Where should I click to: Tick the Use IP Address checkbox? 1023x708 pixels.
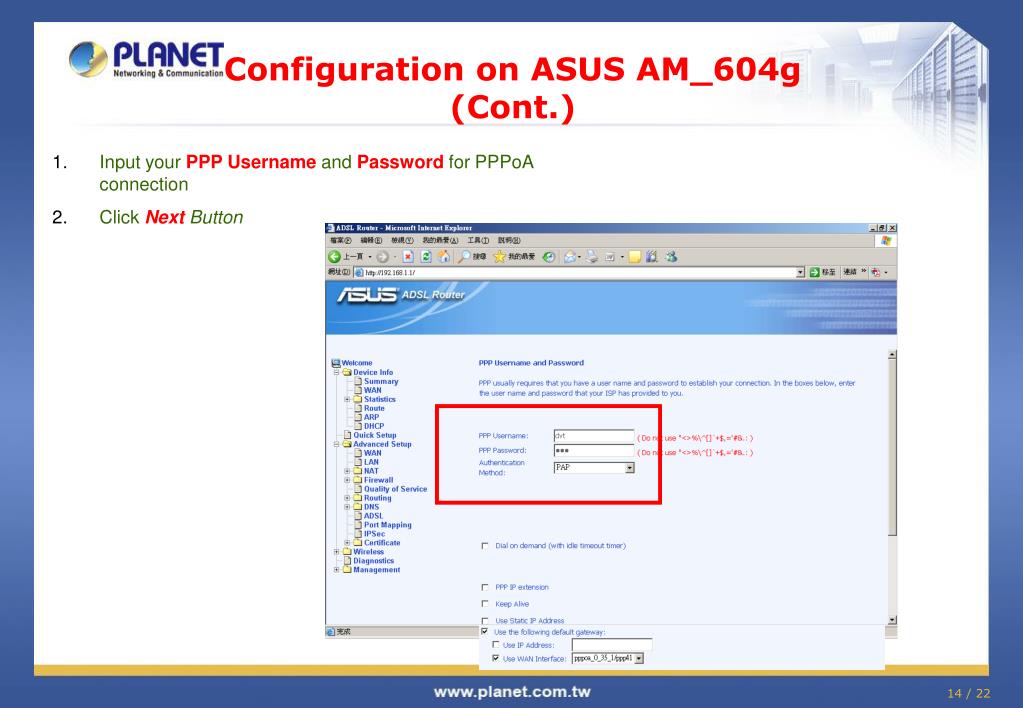tap(496, 645)
